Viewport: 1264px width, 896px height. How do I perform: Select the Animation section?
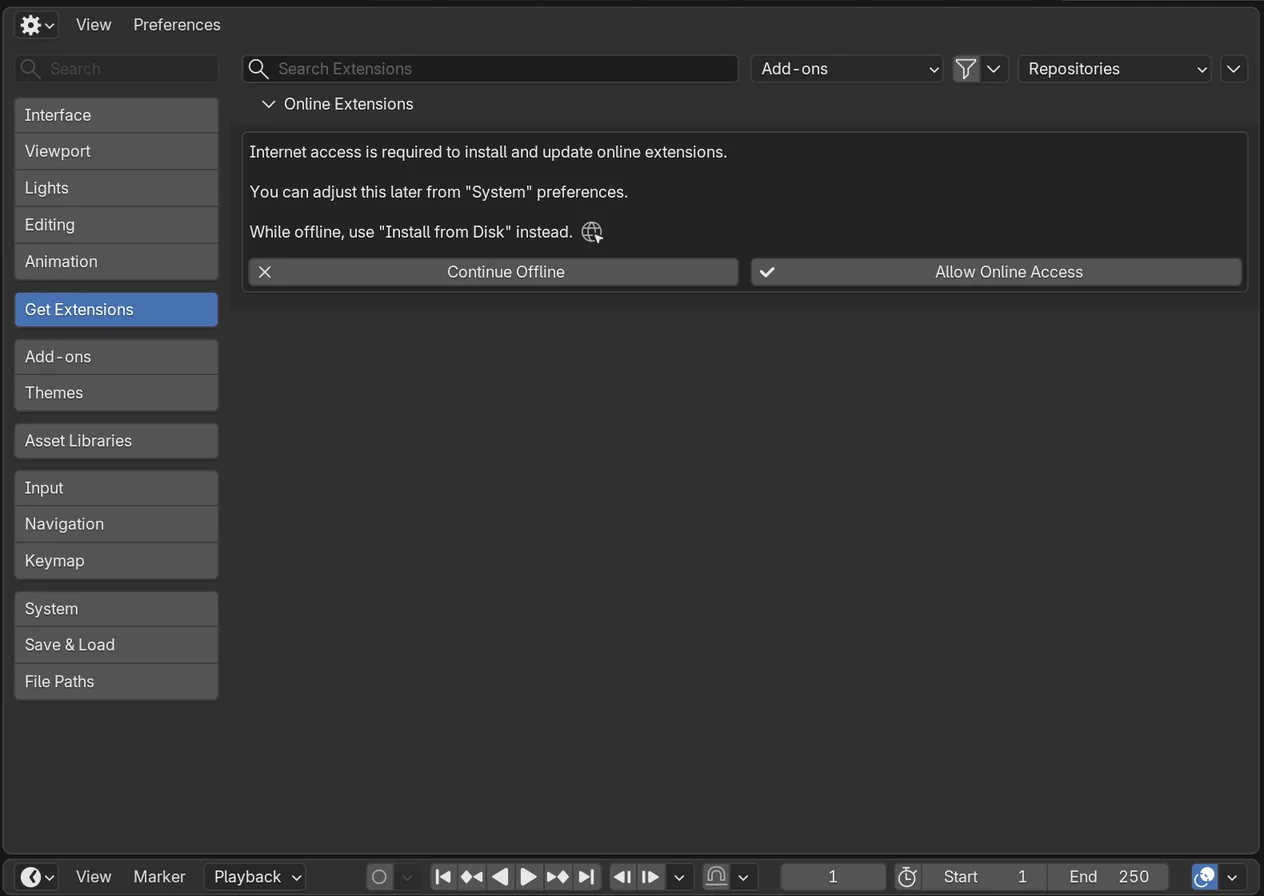coord(116,261)
